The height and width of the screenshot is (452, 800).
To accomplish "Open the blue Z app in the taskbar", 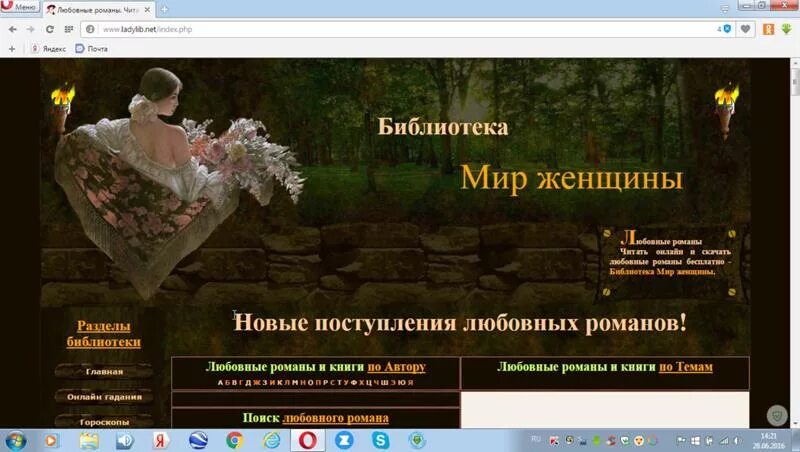I will click(344, 440).
